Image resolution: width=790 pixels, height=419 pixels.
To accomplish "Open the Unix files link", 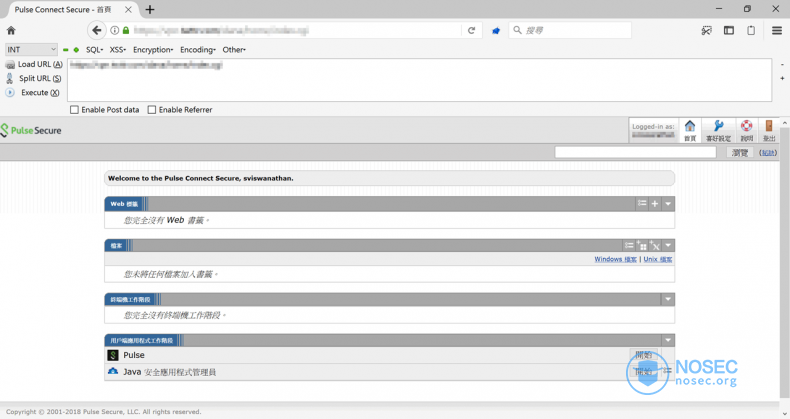I will tap(657, 259).
